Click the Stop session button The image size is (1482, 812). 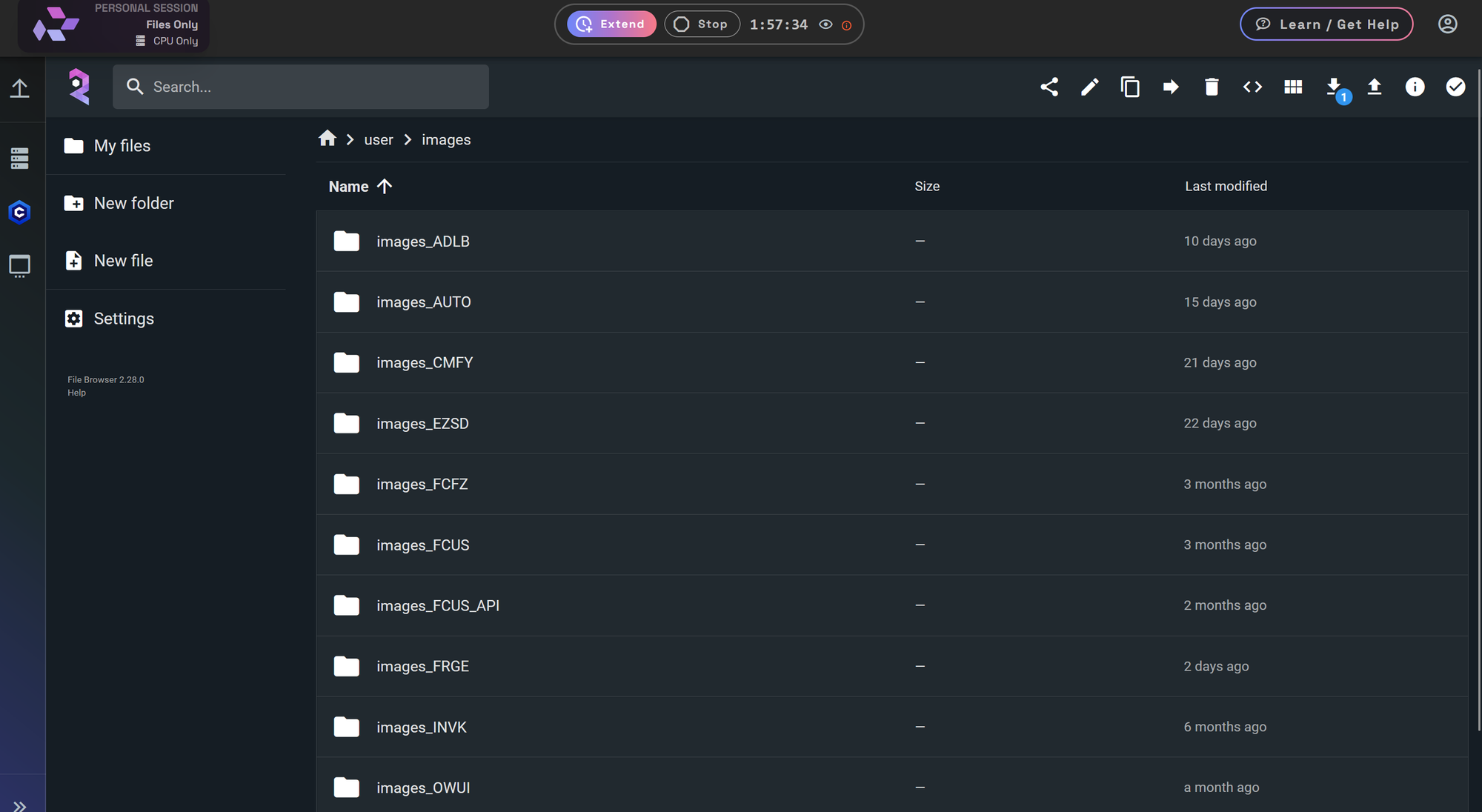click(x=702, y=24)
